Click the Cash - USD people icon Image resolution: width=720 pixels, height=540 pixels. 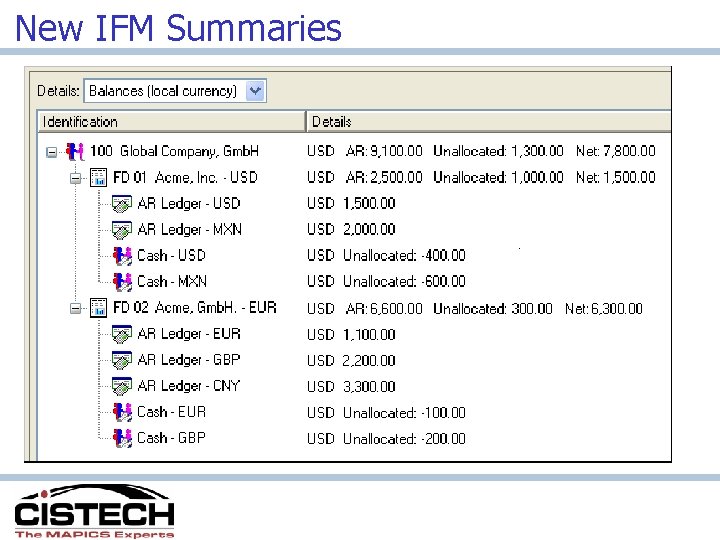tap(122, 256)
